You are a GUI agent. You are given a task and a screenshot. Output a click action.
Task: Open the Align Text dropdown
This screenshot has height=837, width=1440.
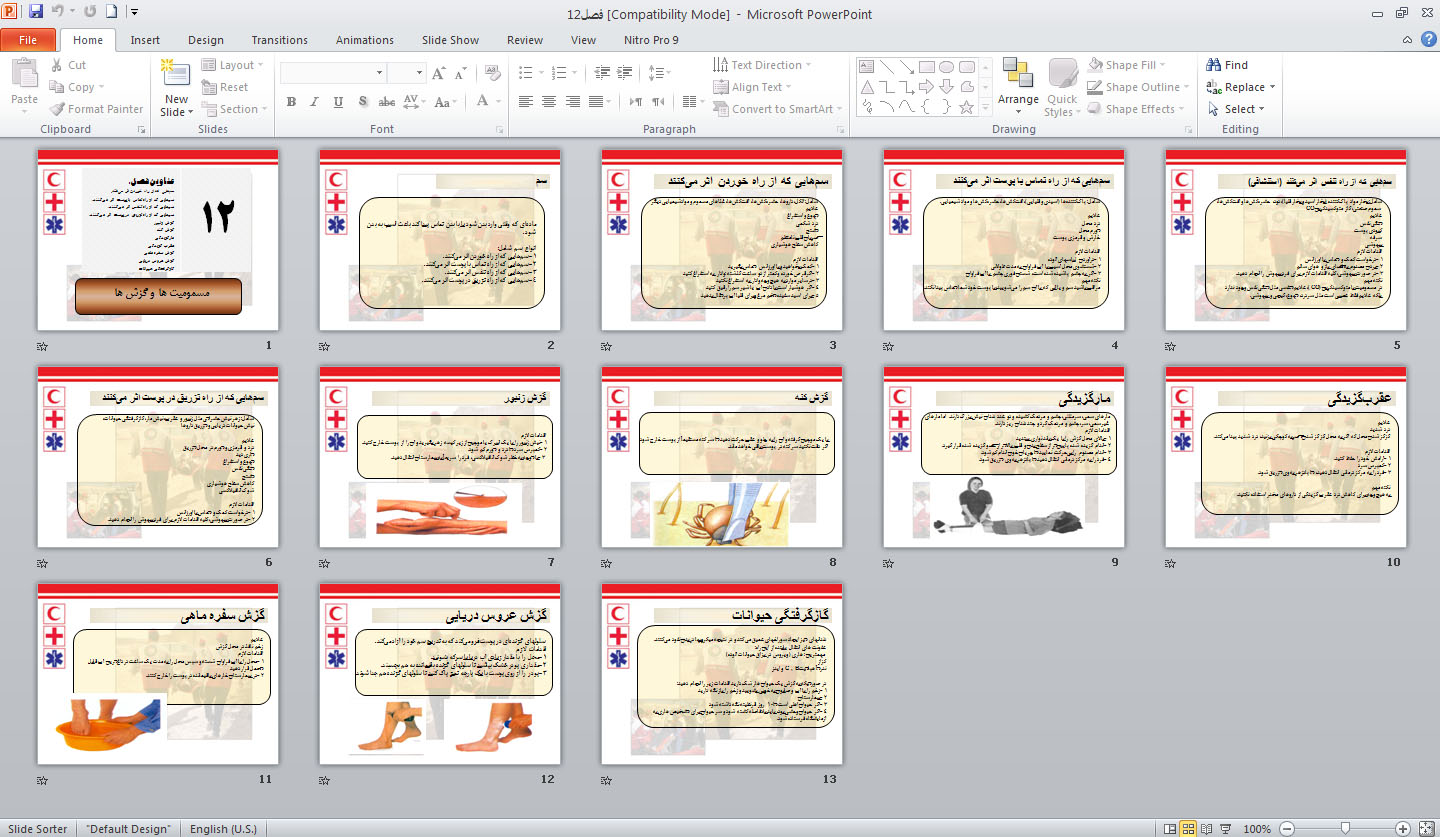pos(752,87)
